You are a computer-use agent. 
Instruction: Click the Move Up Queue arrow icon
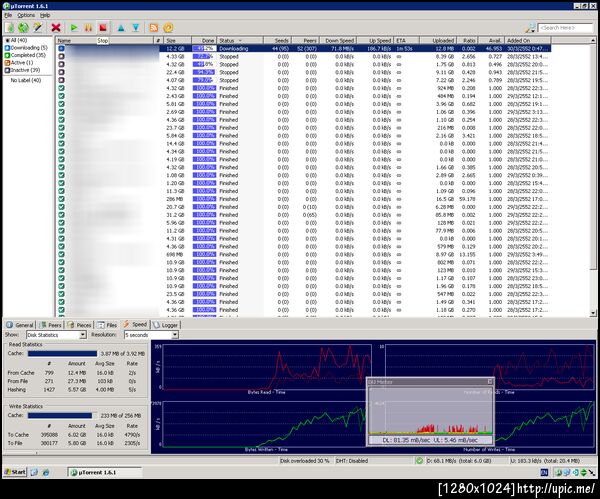click(121, 28)
